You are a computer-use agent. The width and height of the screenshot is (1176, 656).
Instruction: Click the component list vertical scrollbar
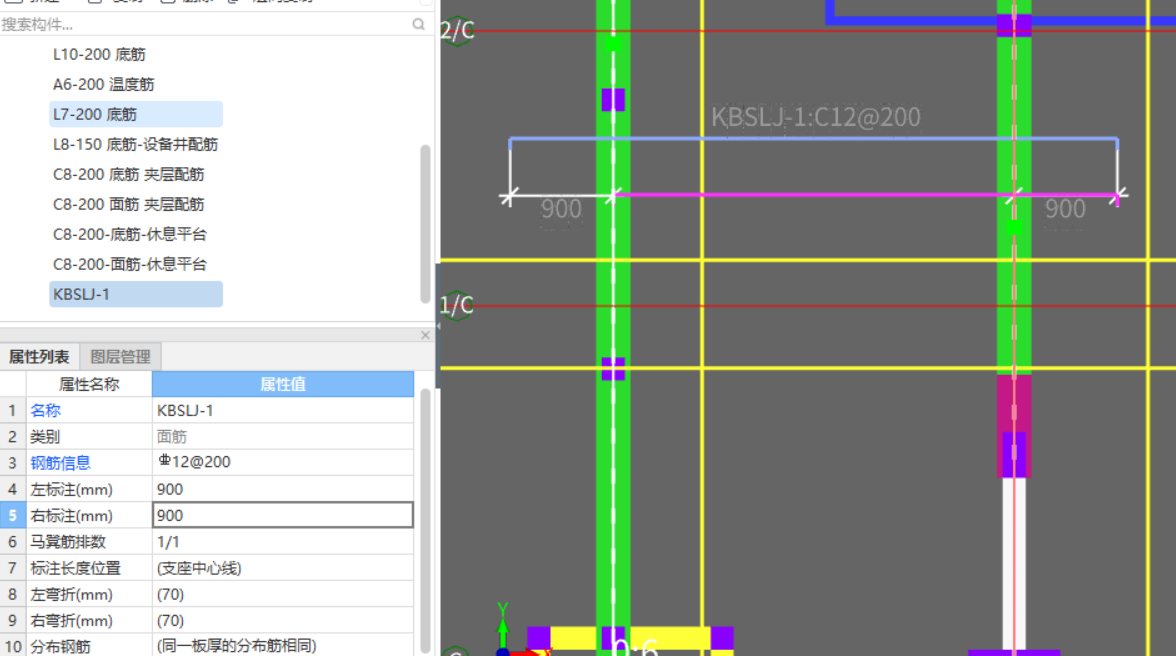tap(425, 223)
